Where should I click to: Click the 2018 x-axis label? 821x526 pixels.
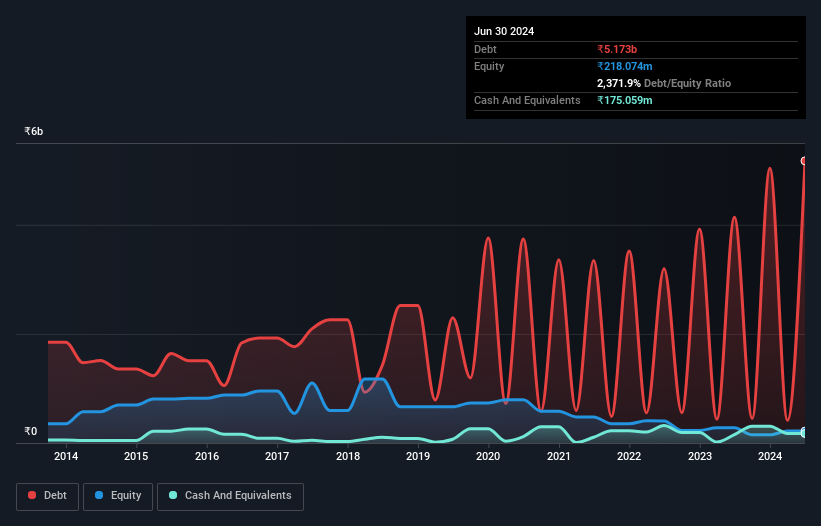tap(348, 456)
